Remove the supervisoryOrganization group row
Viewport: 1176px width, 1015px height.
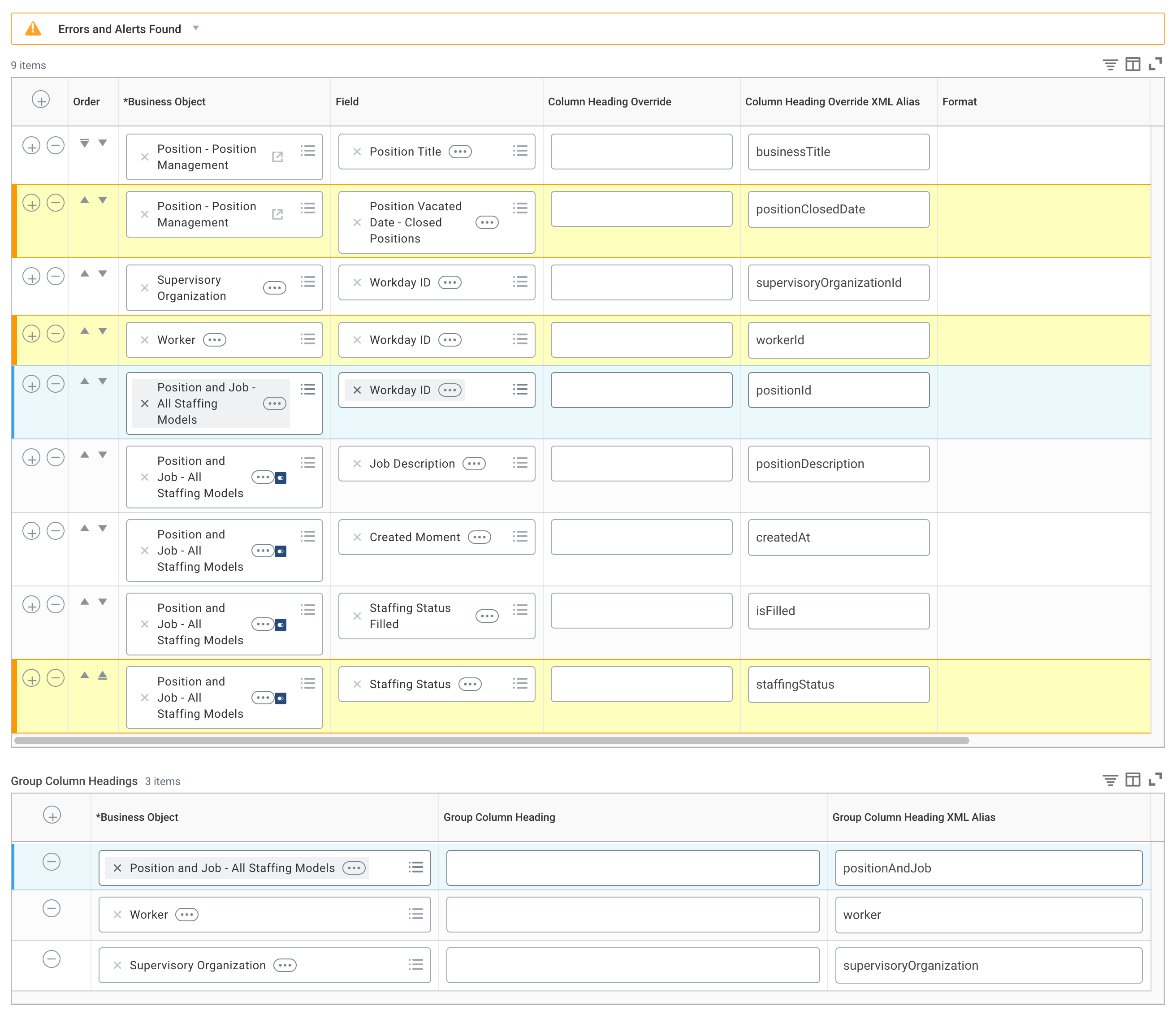[x=52, y=959]
